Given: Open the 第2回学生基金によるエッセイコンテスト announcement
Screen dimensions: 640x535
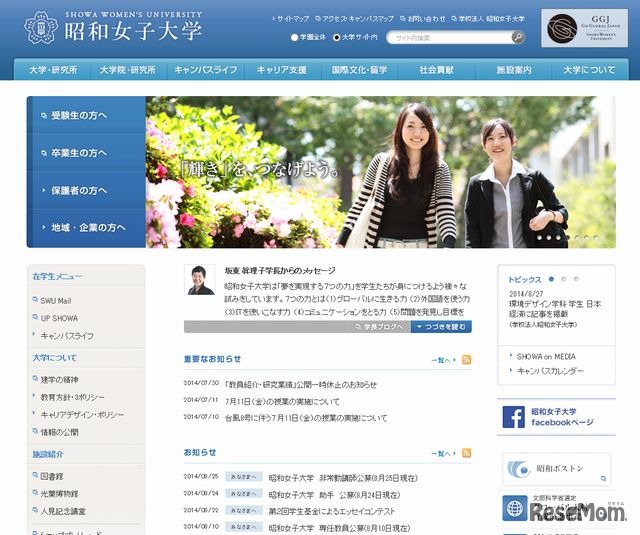Looking at the screenshot, I should click(332, 511).
